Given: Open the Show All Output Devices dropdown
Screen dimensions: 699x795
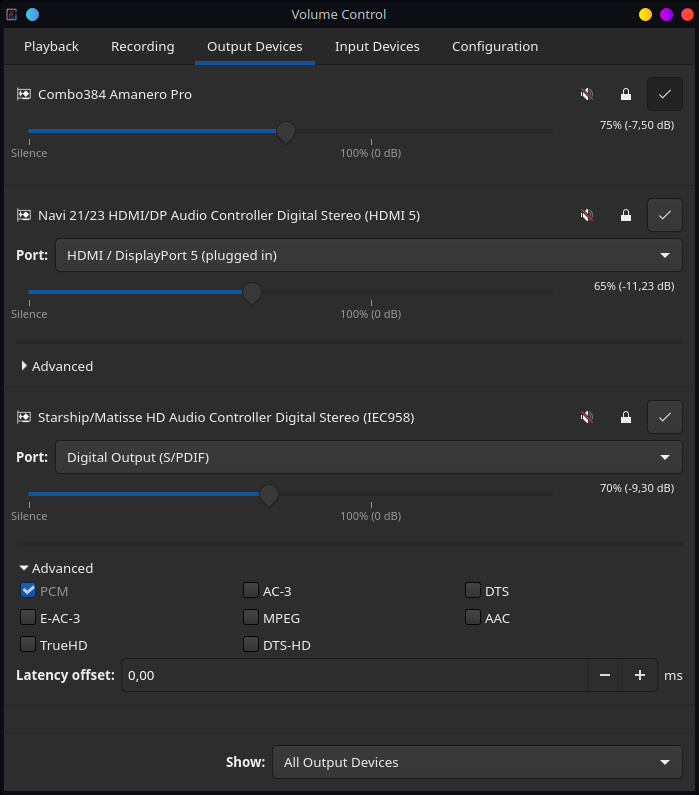Looking at the screenshot, I should [476, 762].
